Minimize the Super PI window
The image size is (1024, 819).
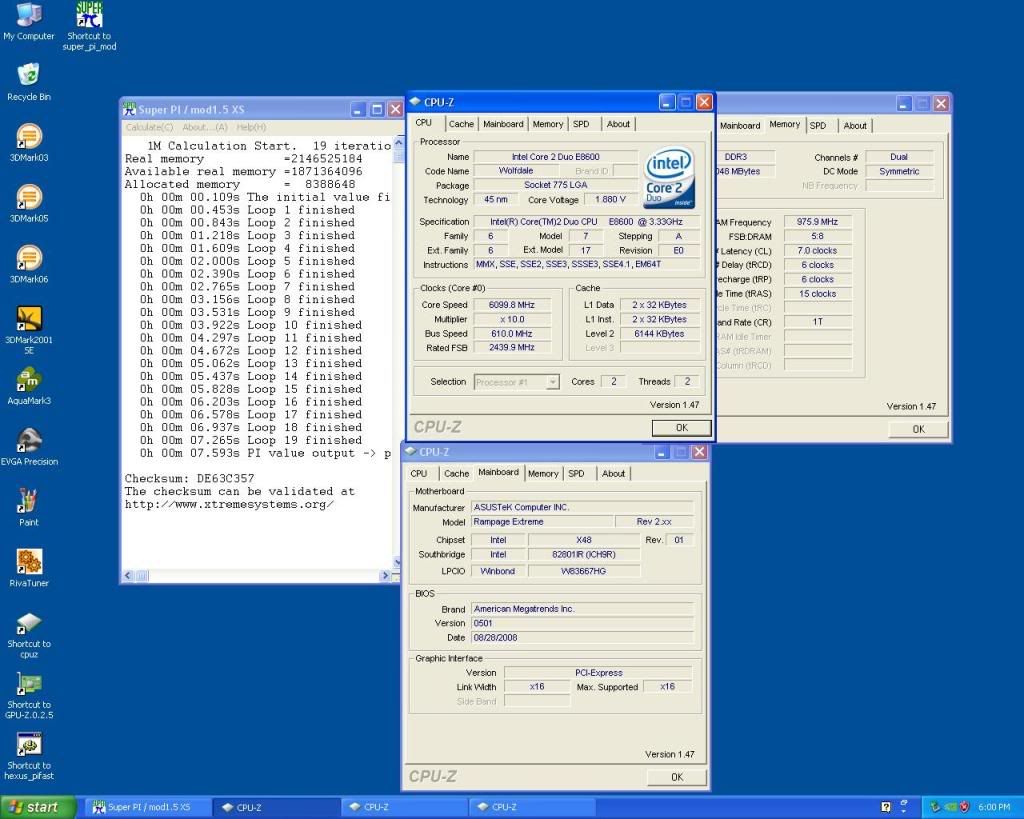coord(358,110)
